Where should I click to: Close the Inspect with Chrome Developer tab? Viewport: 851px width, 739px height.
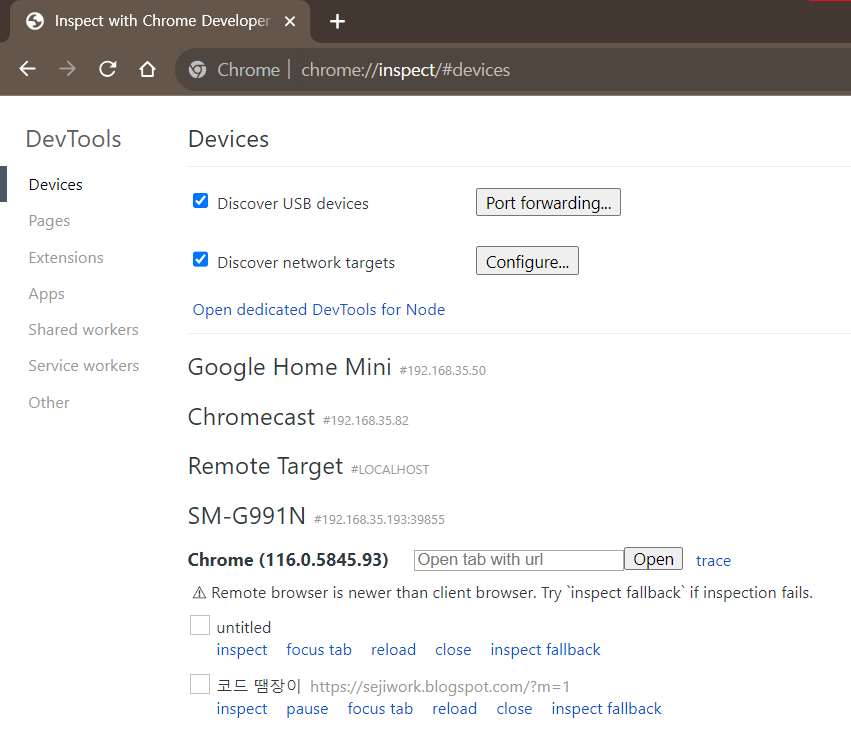coord(290,21)
